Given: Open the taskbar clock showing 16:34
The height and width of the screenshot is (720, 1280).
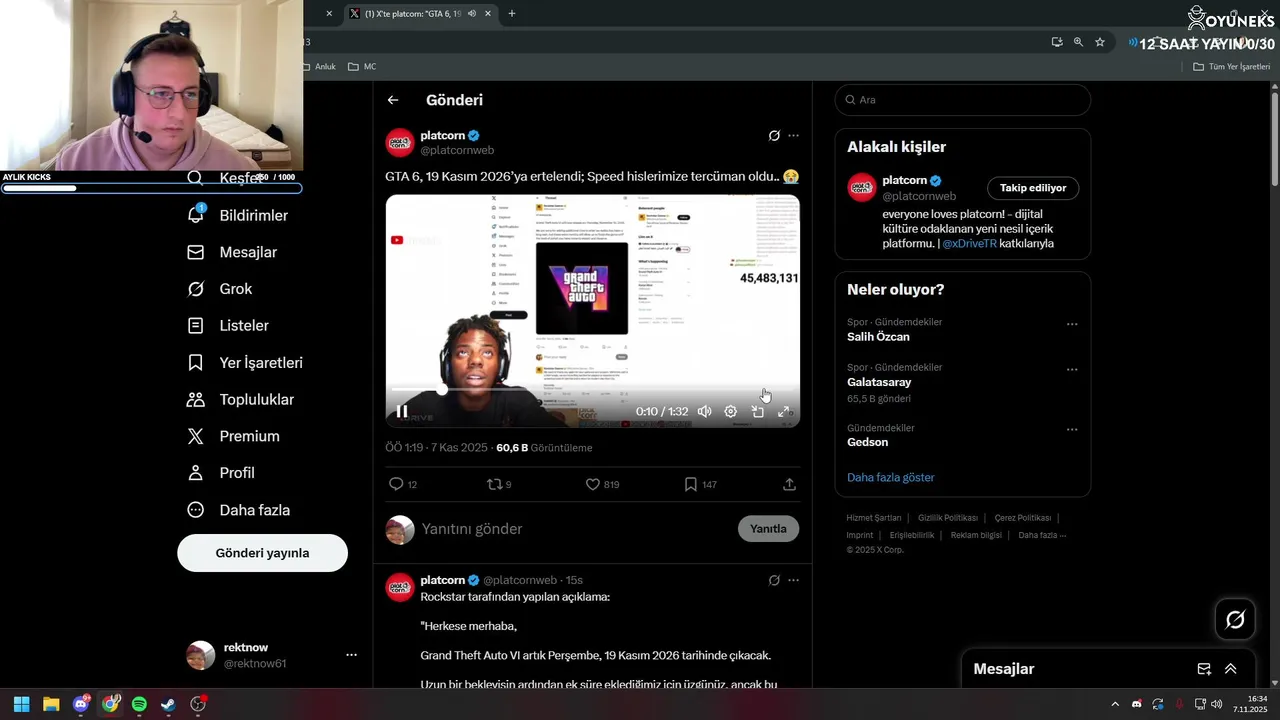Looking at the screenshot, I should coord(1250,704).
